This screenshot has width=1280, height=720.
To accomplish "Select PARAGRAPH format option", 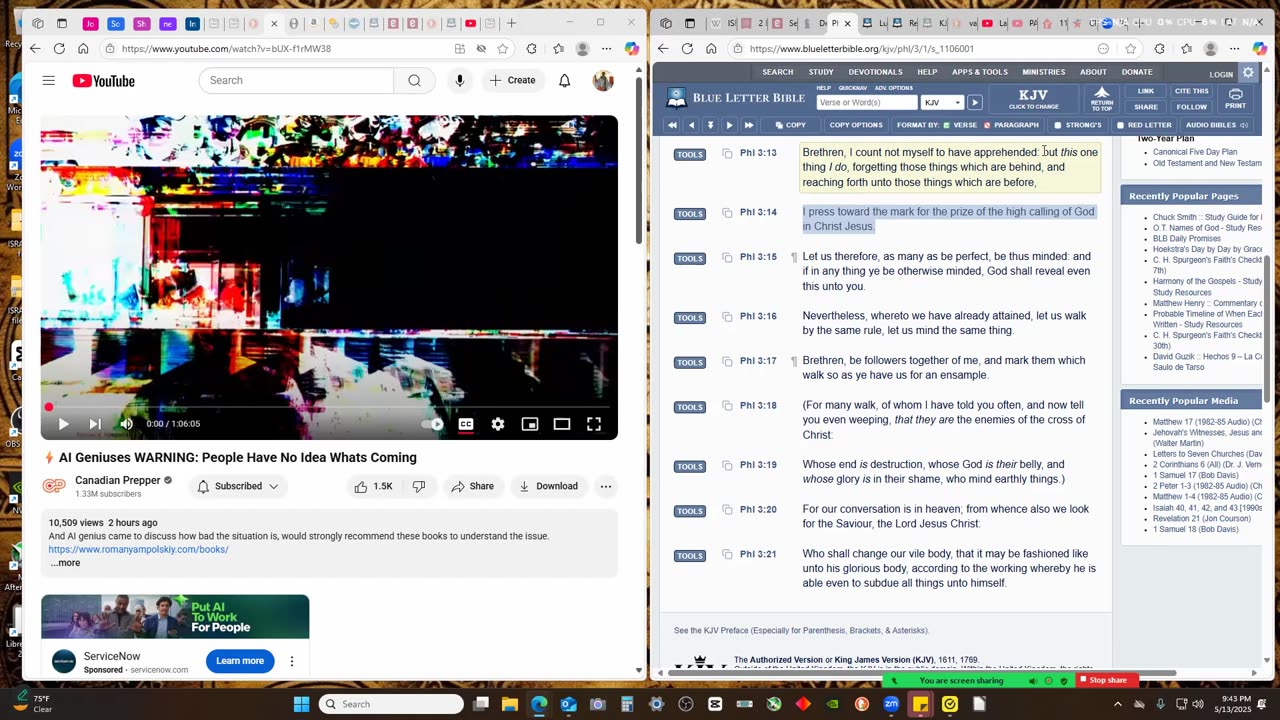I will [1012, 125].
